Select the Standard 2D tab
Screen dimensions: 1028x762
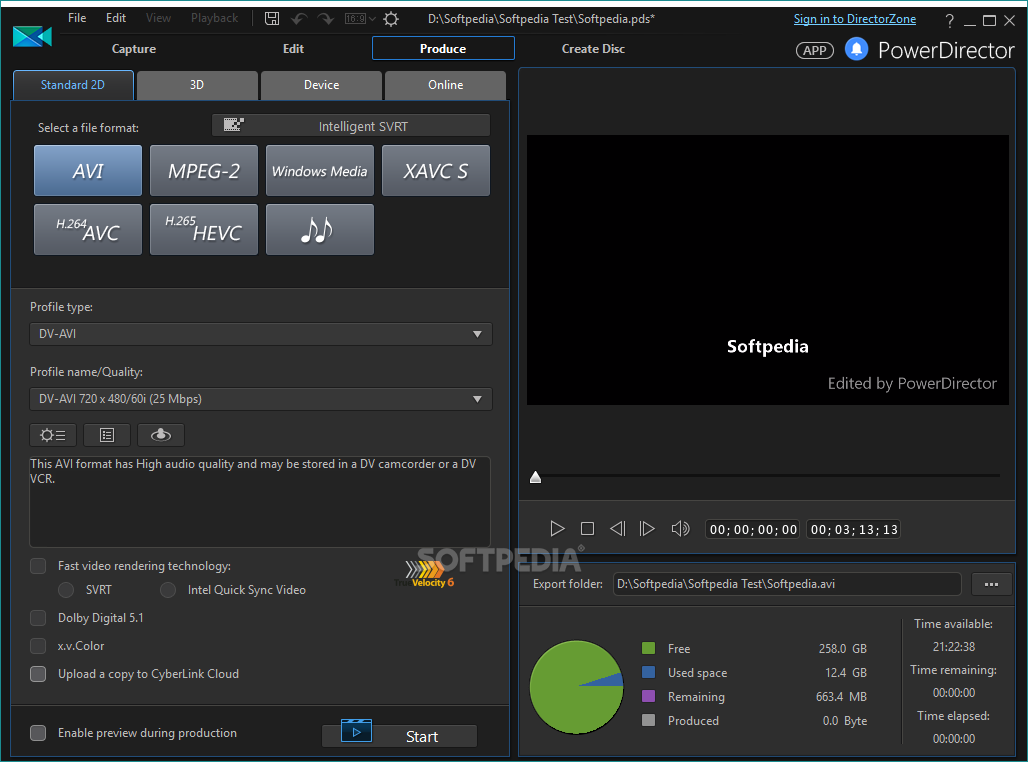pos(73,85)
